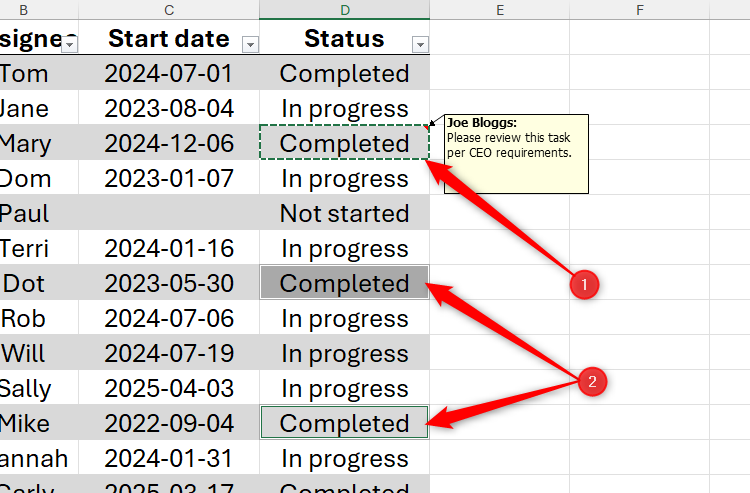Select the column C header

pos(169,10)
